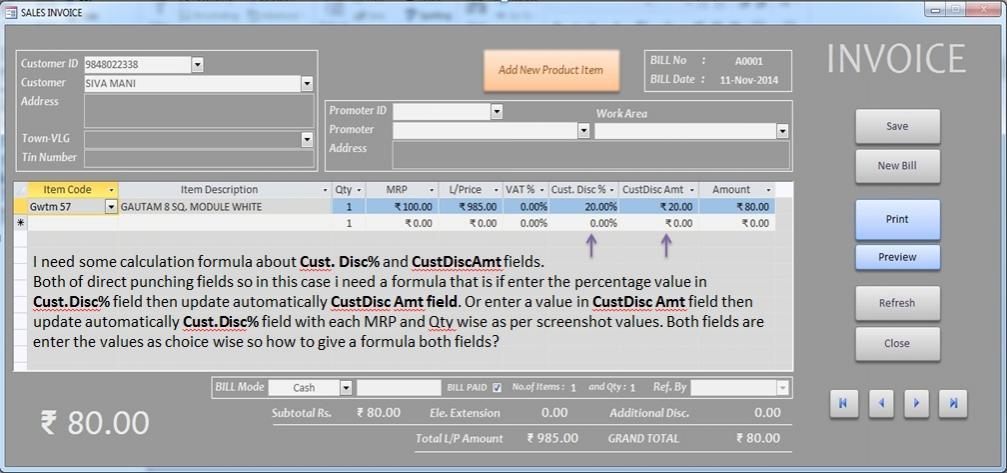This screenshot has width=1007, height=473.
Task: Open L/Price column header filter arrow
Action: pyautogui.click(x=496, y=190)
